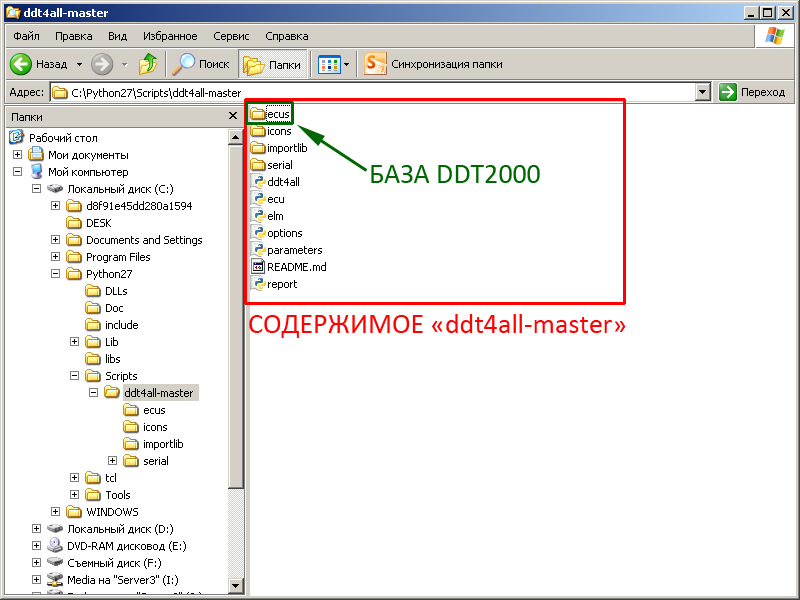The image size is (800, 600).
Task: Open the Сервис menu
Action: point(231,36)
